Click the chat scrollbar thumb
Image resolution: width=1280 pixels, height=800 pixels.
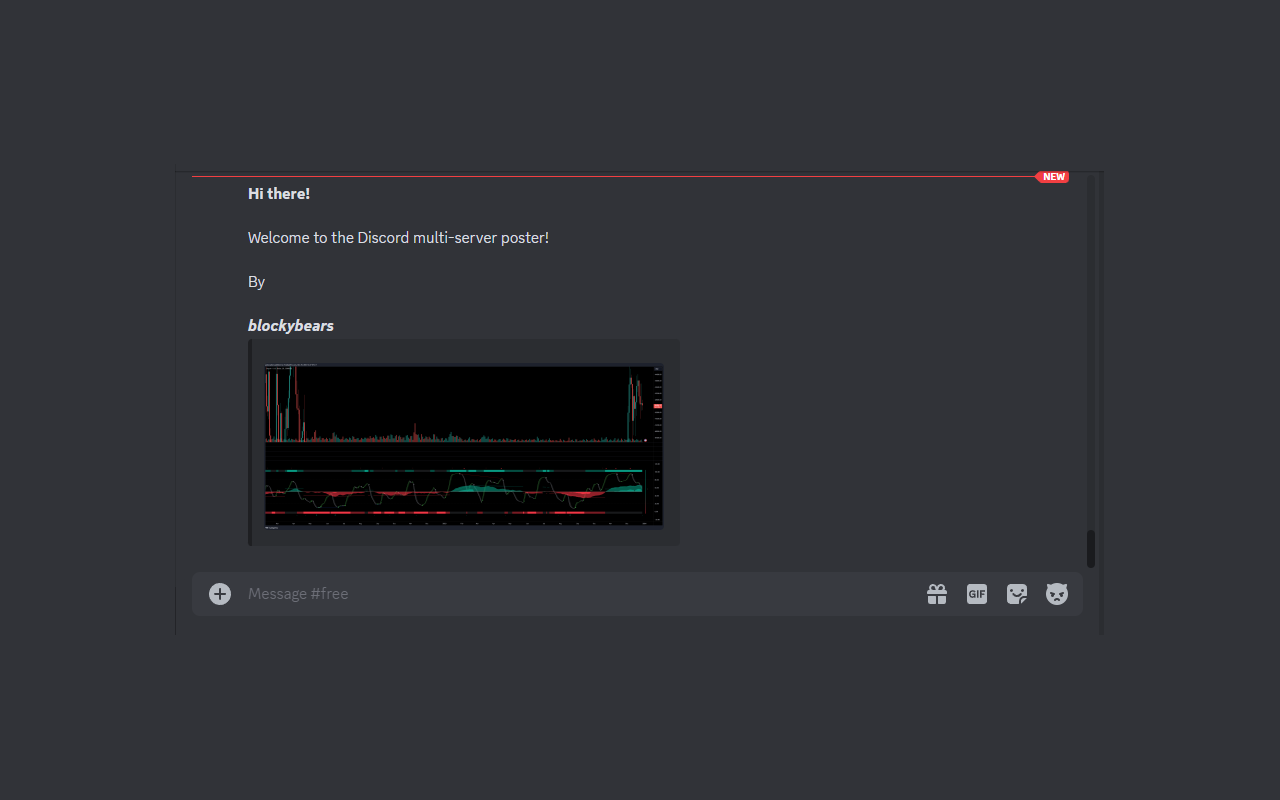[1091, 549]
